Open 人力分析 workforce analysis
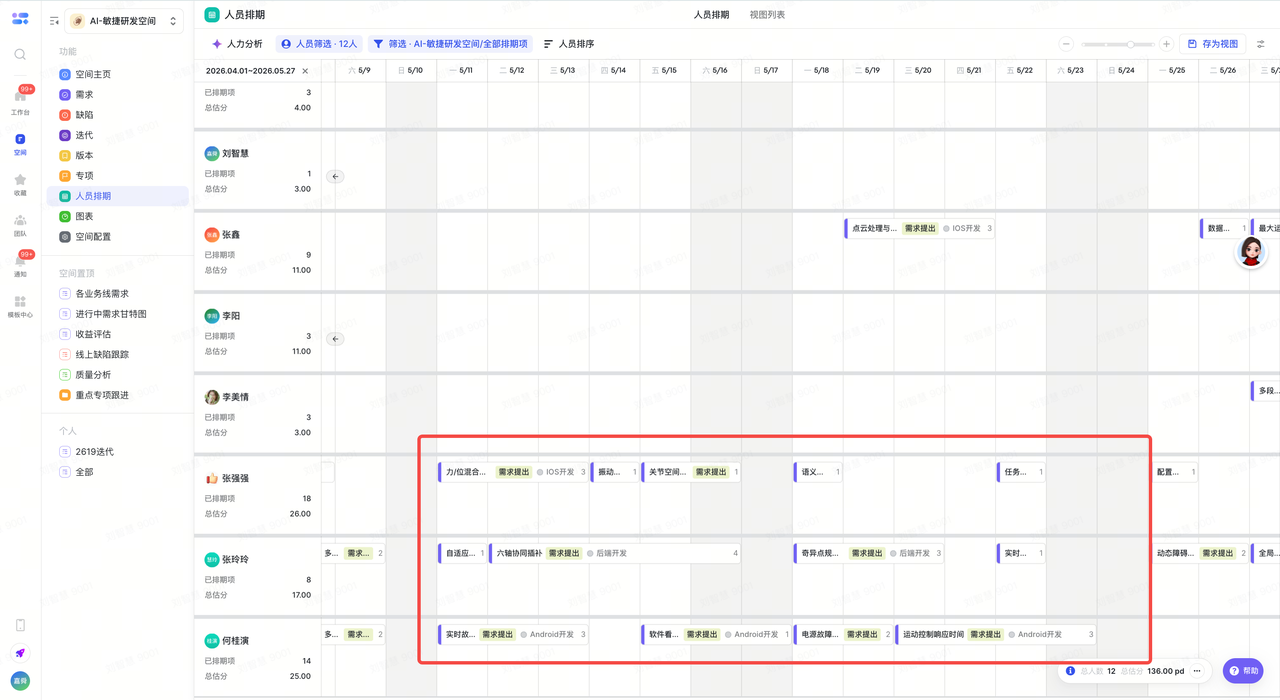This screenshot has height=700, width=1280. (x=236, y=44)
